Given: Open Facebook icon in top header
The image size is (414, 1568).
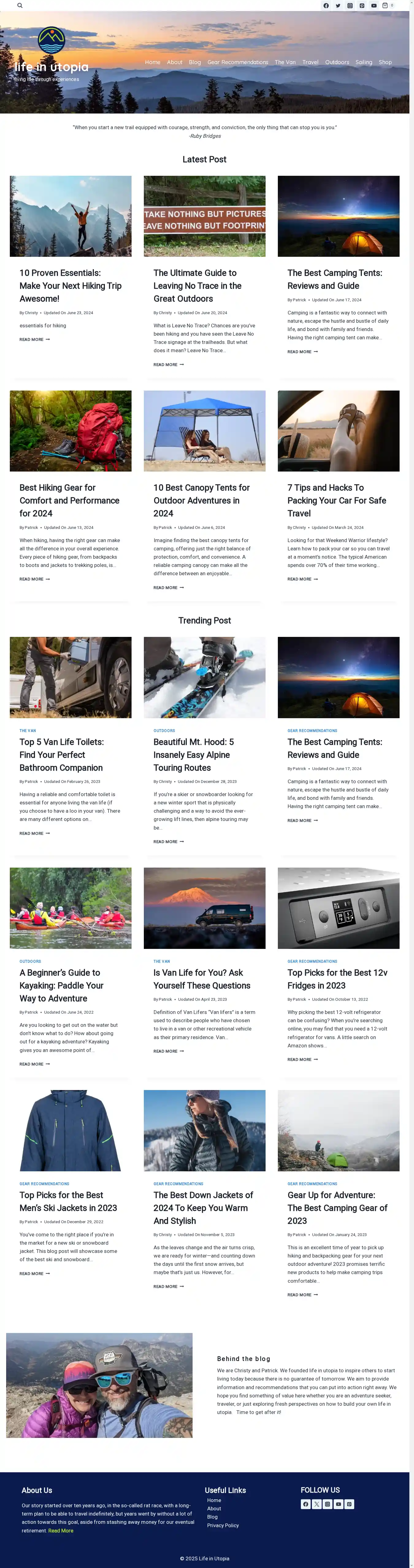Looking at the screenshot, I should point(326,6).
